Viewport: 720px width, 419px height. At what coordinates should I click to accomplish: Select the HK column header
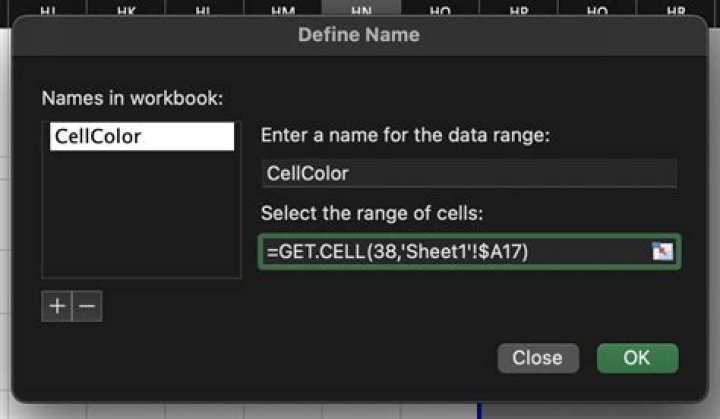click(126, 10)
